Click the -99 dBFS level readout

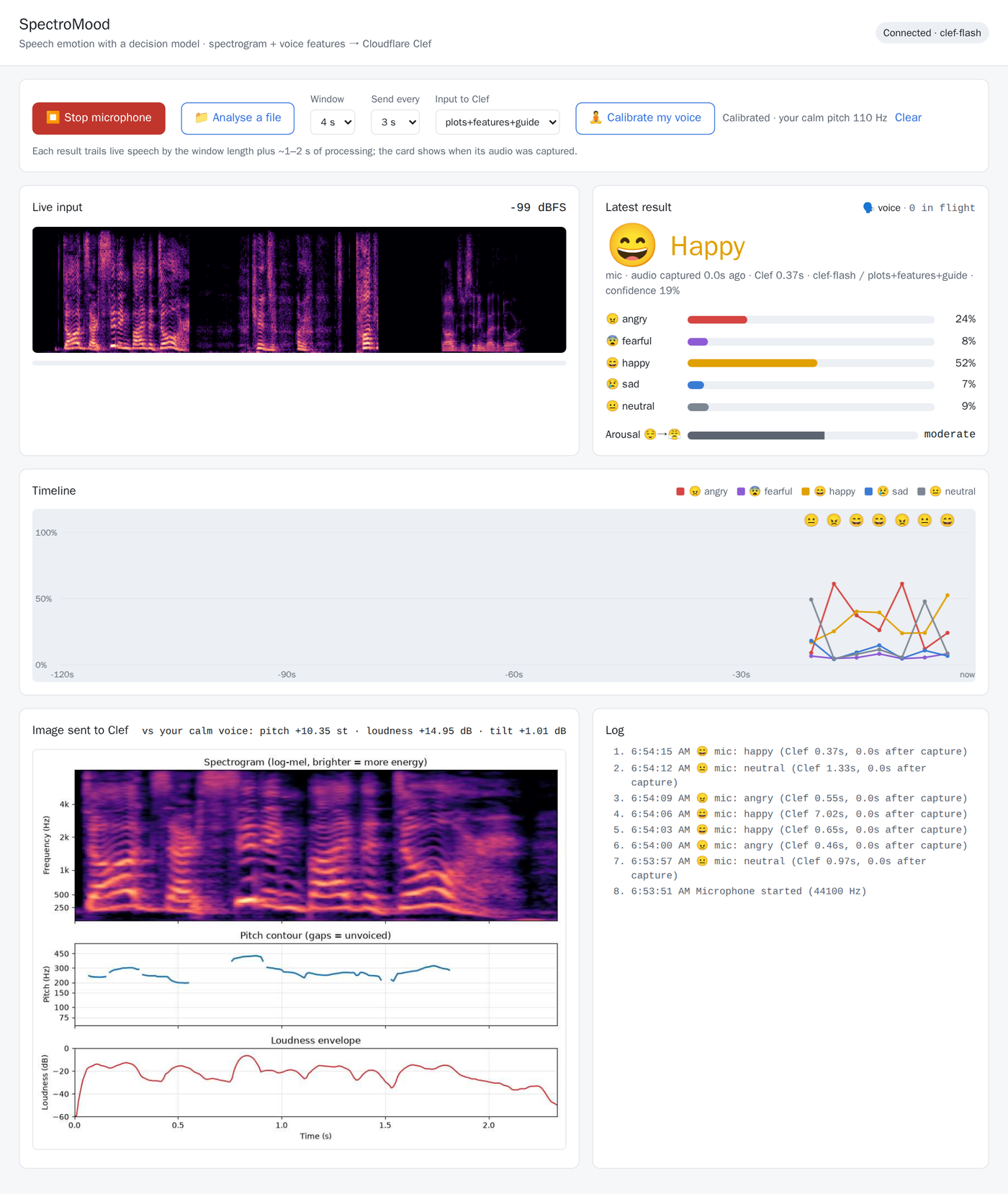[x=538, y=207]
